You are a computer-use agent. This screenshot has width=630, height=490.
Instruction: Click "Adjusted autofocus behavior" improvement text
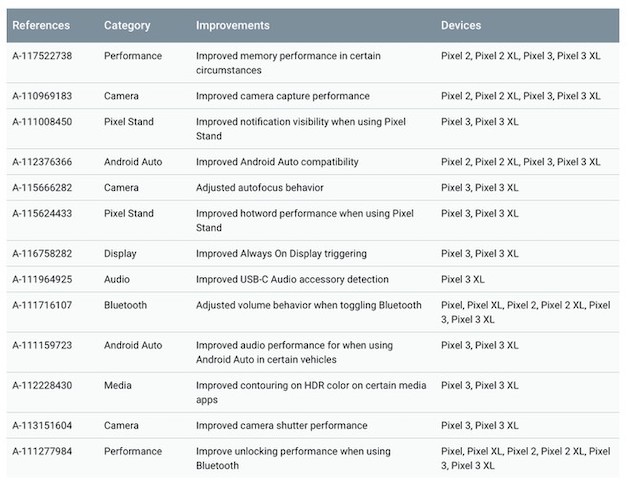[x=259, y=188]
